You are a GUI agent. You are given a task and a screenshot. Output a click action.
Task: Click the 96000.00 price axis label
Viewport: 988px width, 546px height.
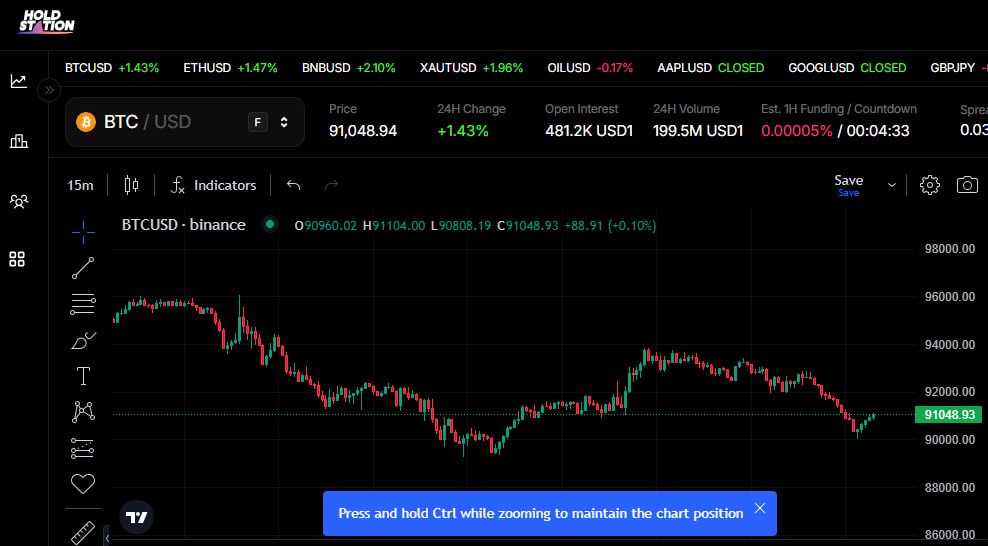click(x=950, y=297)
